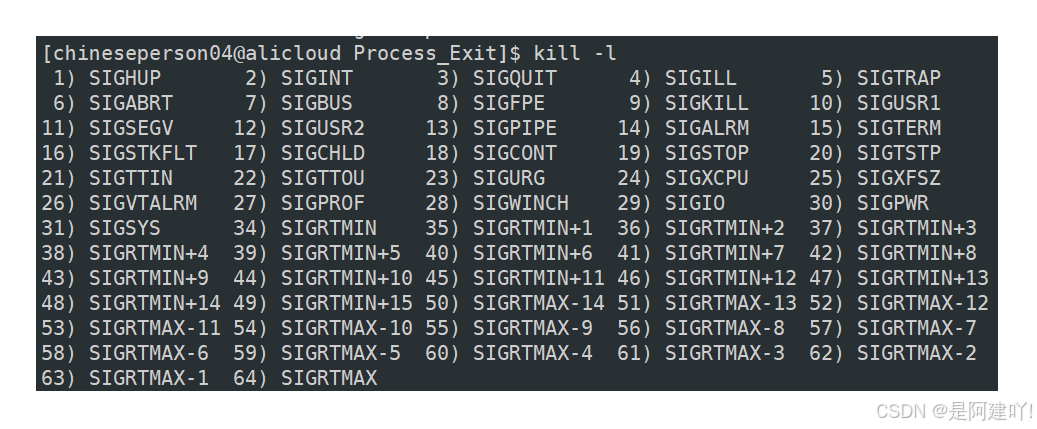Viewport: 1037px width, 429px height.
Task: Select the SIGCONT signal name
Action: pyautogui.click(x=515, y=153)
